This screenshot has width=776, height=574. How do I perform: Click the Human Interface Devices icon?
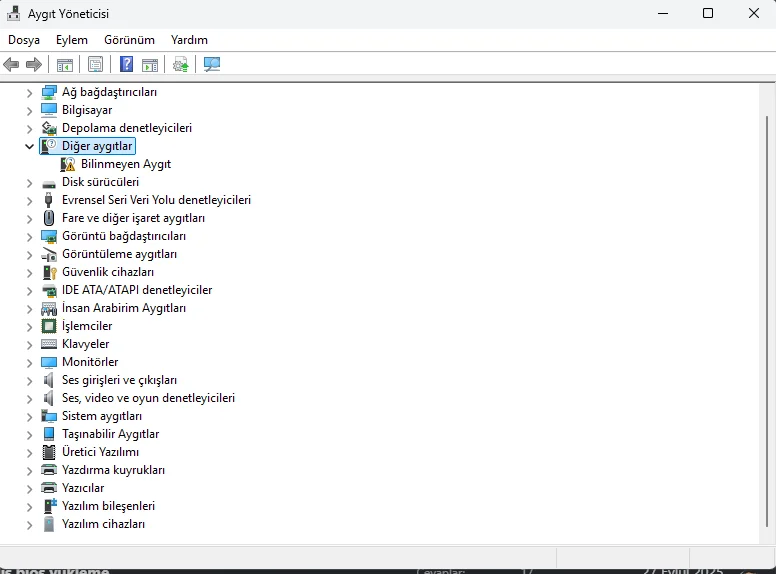pos(49,309)
